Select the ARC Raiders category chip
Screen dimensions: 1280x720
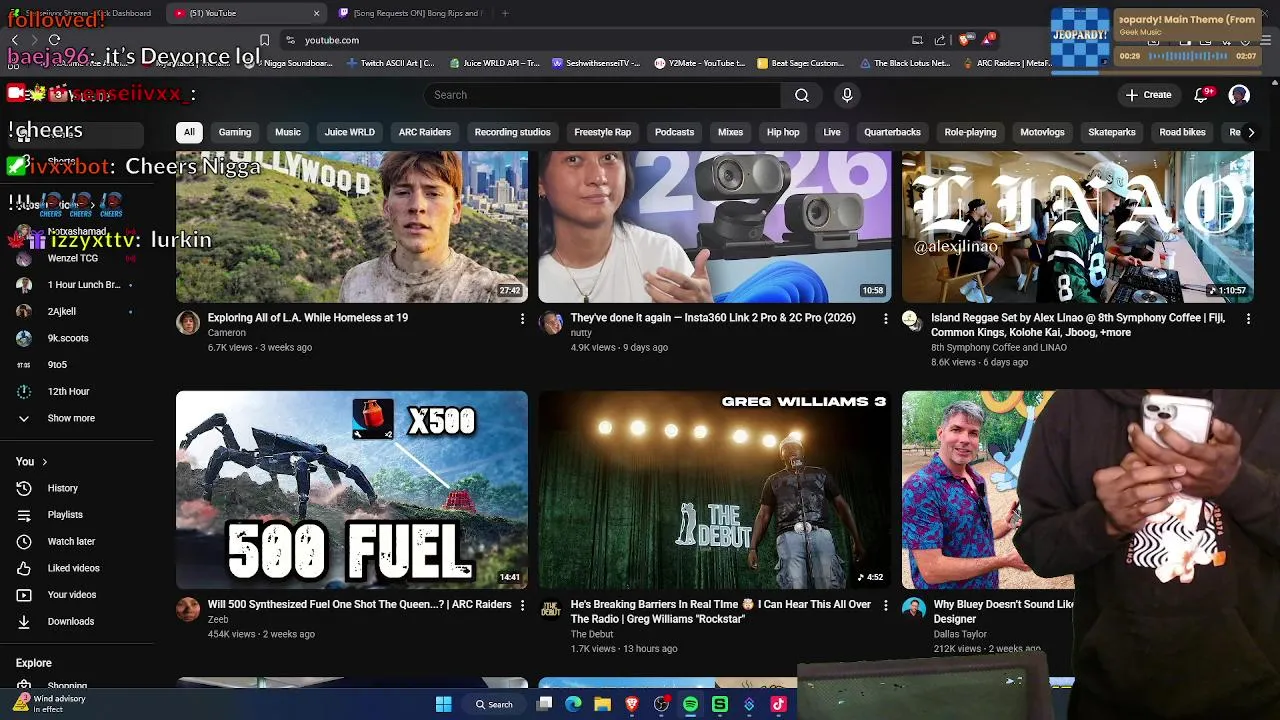[x=425, y=132]
